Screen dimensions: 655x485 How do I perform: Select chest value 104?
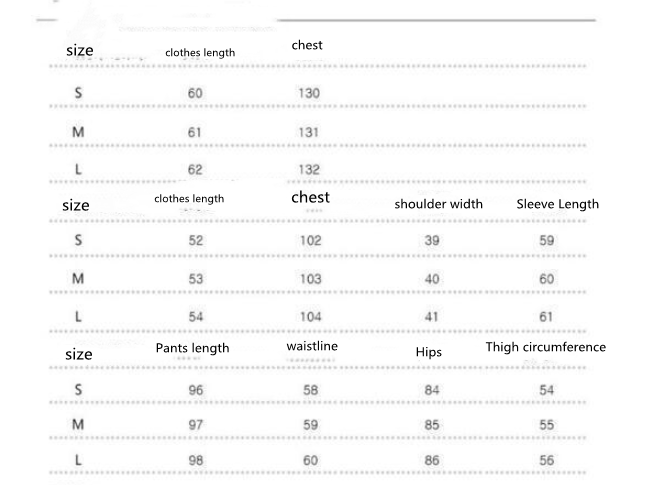(x=311, y=317)
